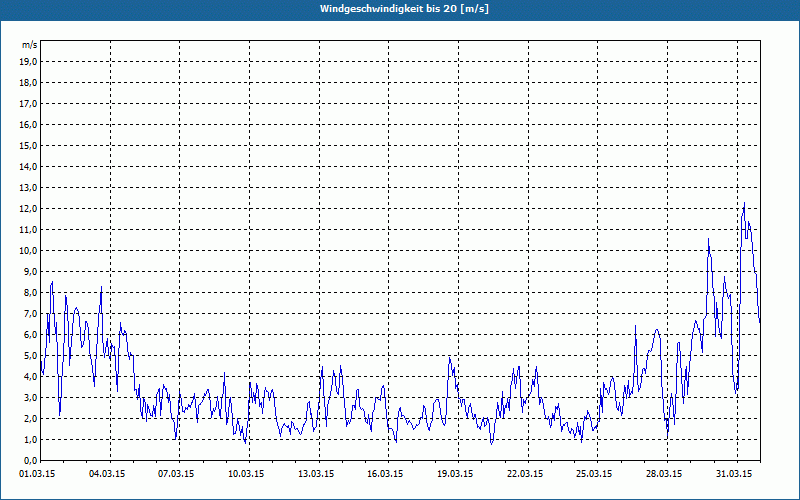
Task: Click the 16,0 y-axis label
Action: [x=28, y=124]
